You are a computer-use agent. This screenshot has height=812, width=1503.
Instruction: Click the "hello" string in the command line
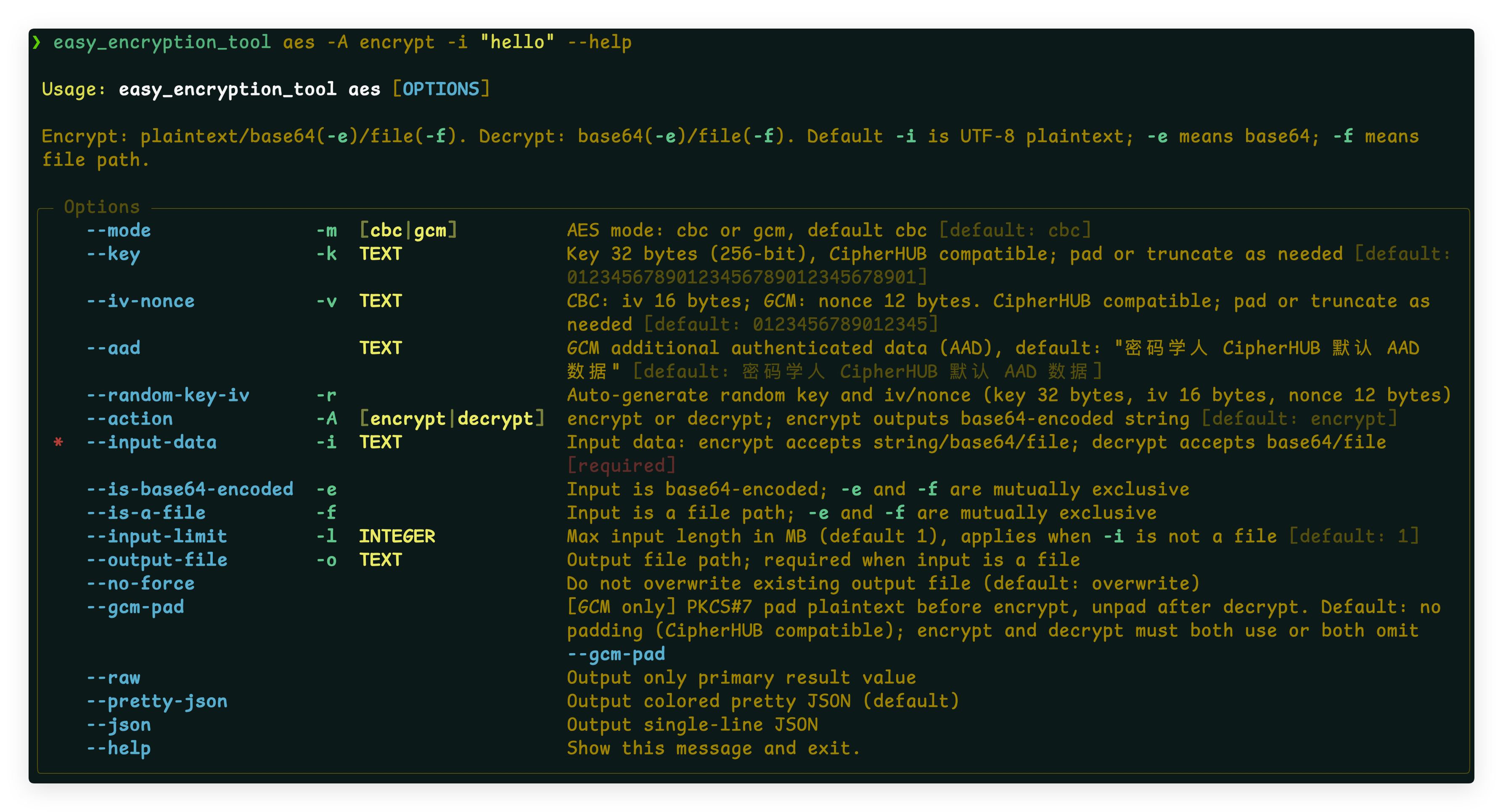click(517, 42)
